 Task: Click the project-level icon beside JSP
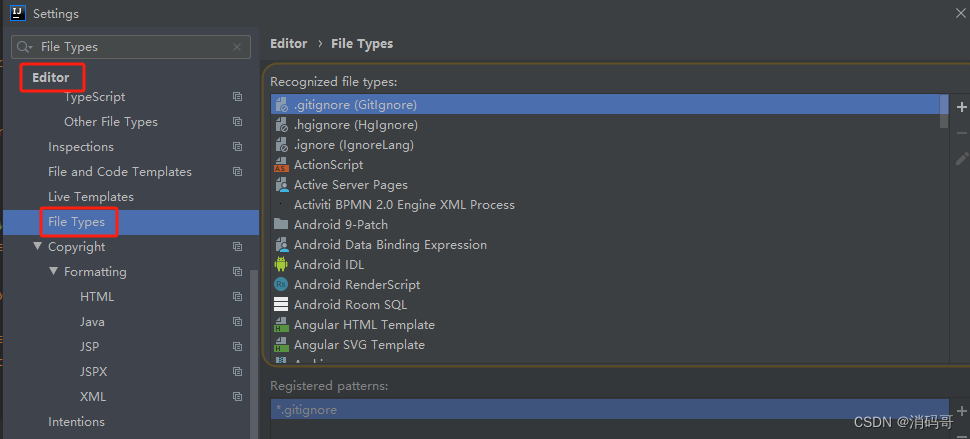point(238,347)
